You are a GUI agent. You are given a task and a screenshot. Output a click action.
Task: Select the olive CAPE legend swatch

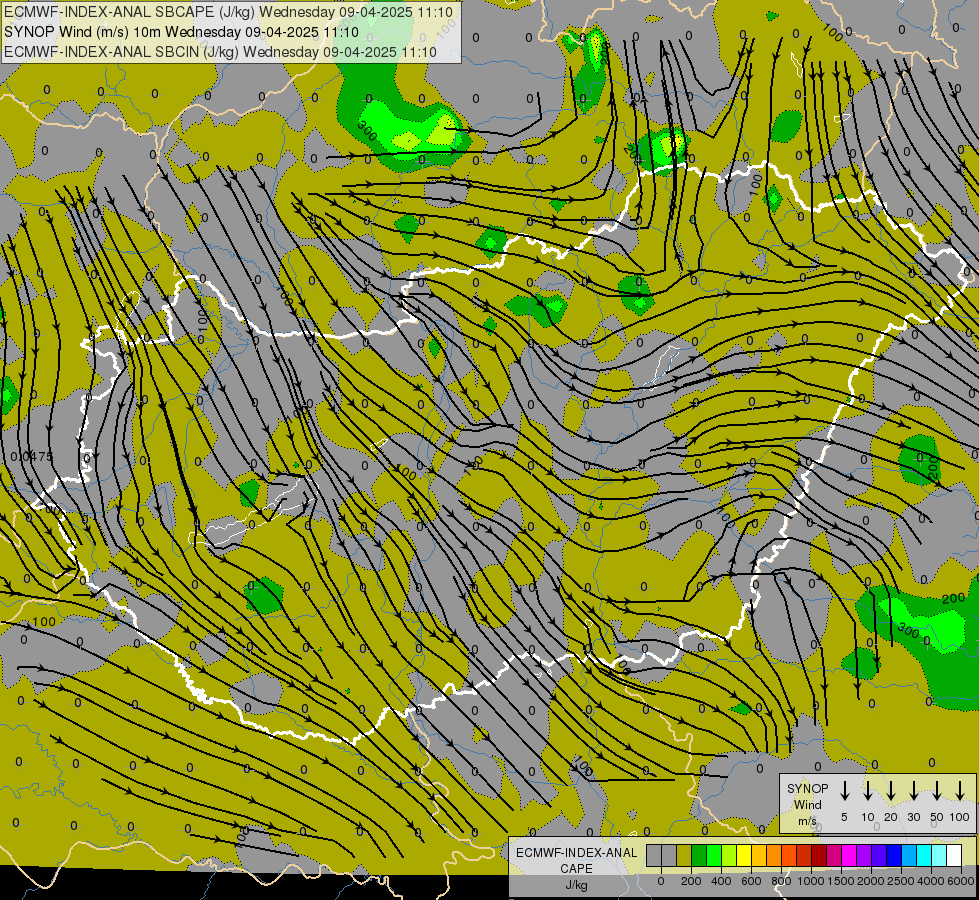684,855
